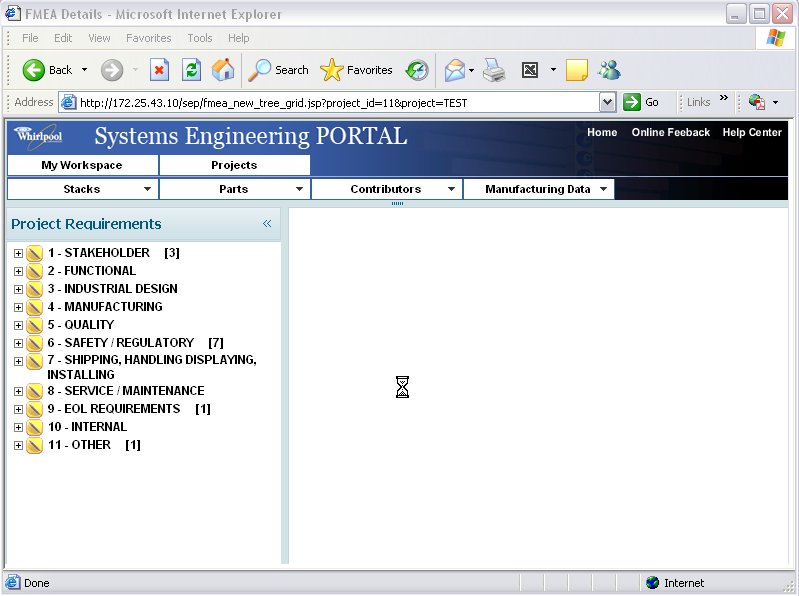This screenshot has width=799, height=596.
Task: Expand the 11 - OTHER node
Action: tap(18, 445)
